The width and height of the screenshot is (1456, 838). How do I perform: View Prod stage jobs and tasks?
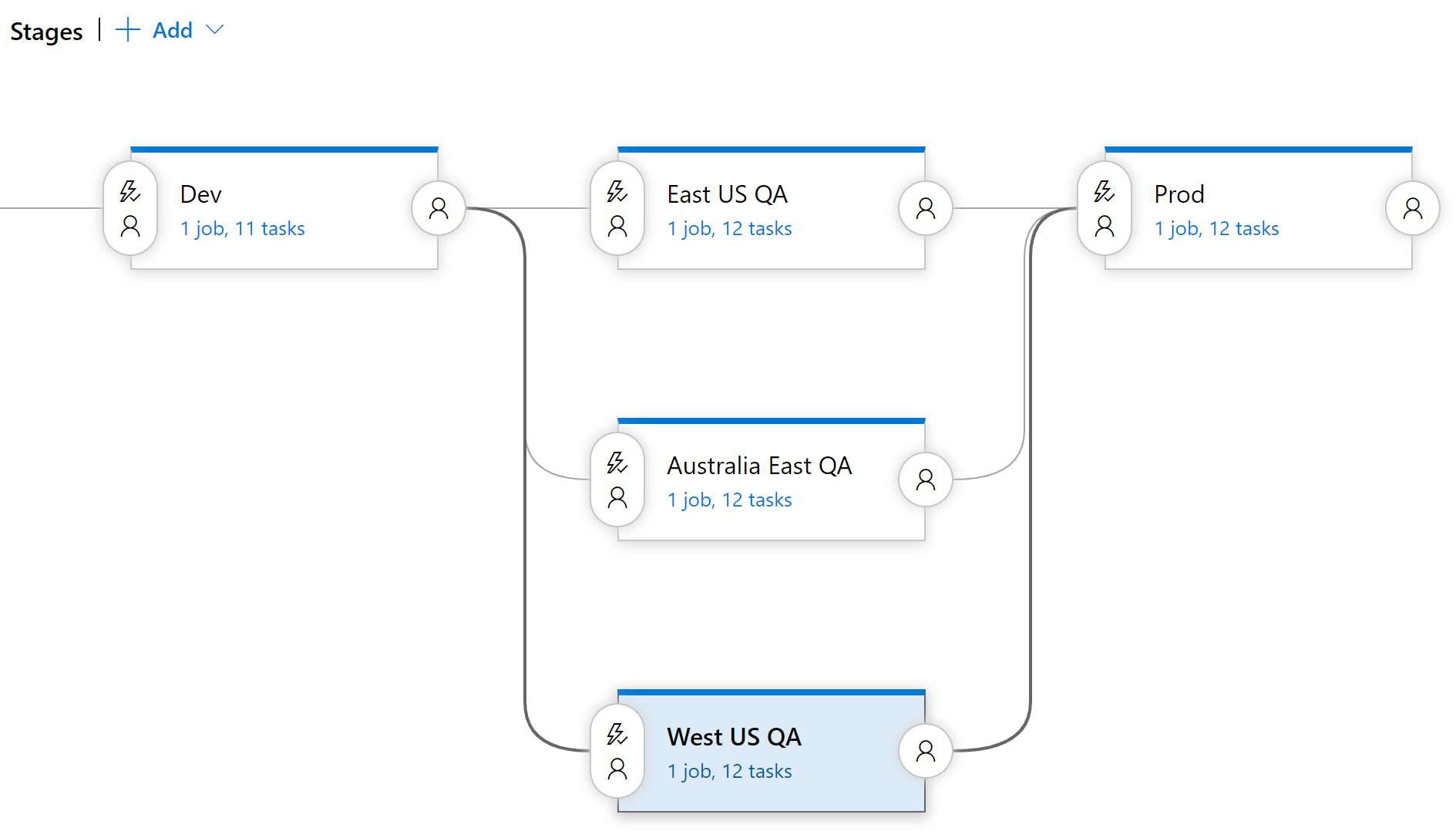(x=1217, y=229)
